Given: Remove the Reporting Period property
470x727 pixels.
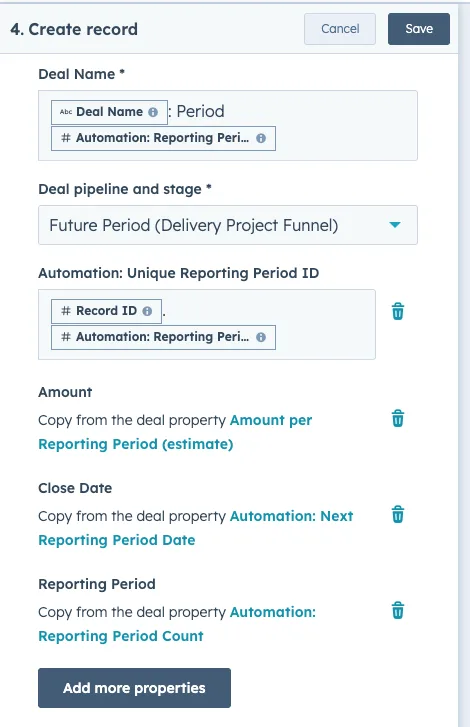Looking at the screenshot, I should tap(398, 610).
